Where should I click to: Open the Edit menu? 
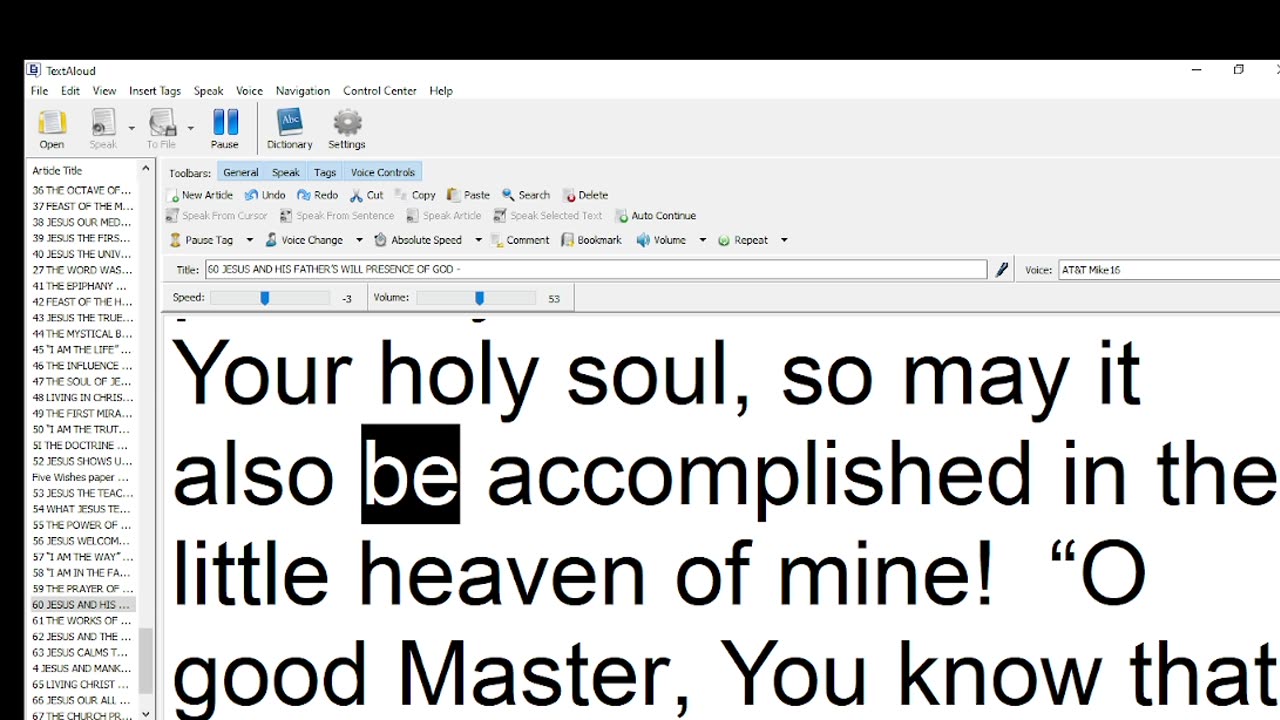point(70,91)
